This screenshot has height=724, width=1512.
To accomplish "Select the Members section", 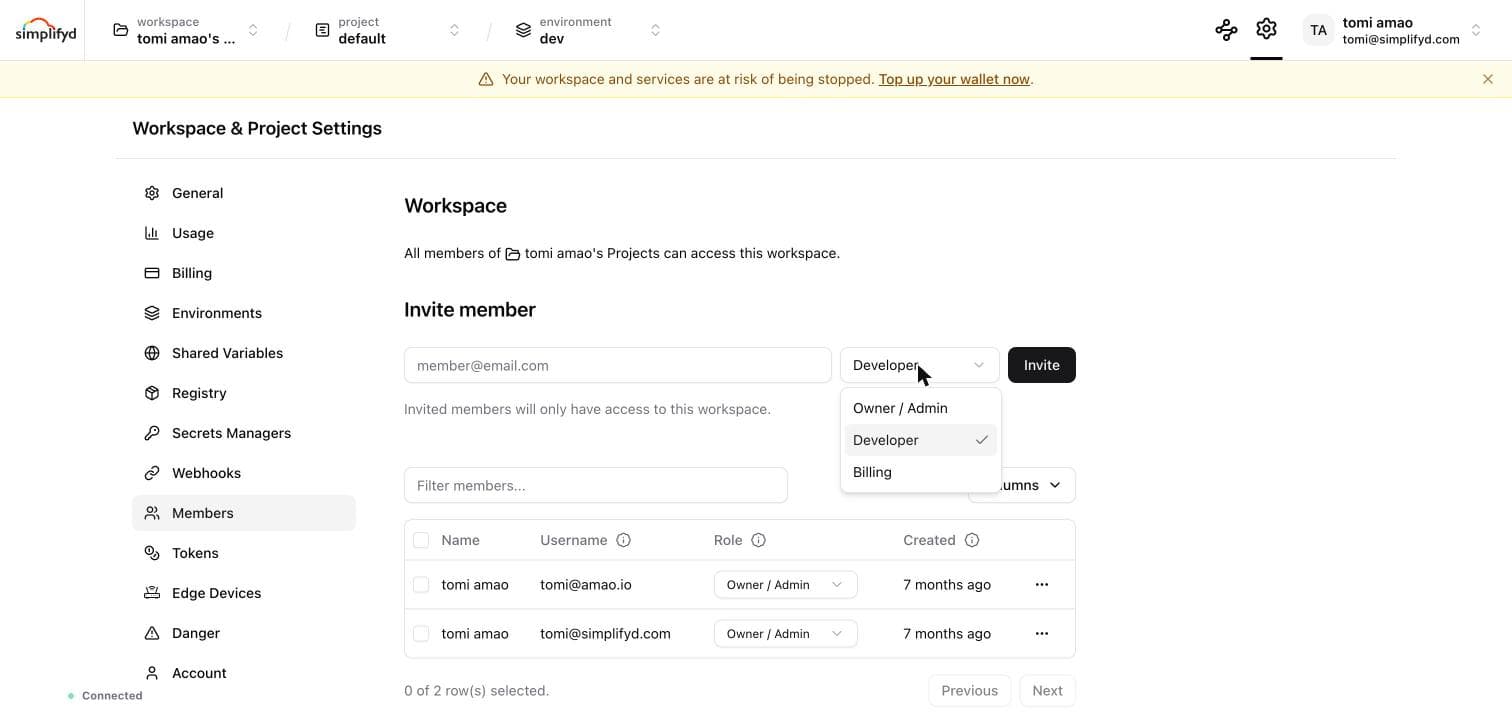I will (244, 513).
